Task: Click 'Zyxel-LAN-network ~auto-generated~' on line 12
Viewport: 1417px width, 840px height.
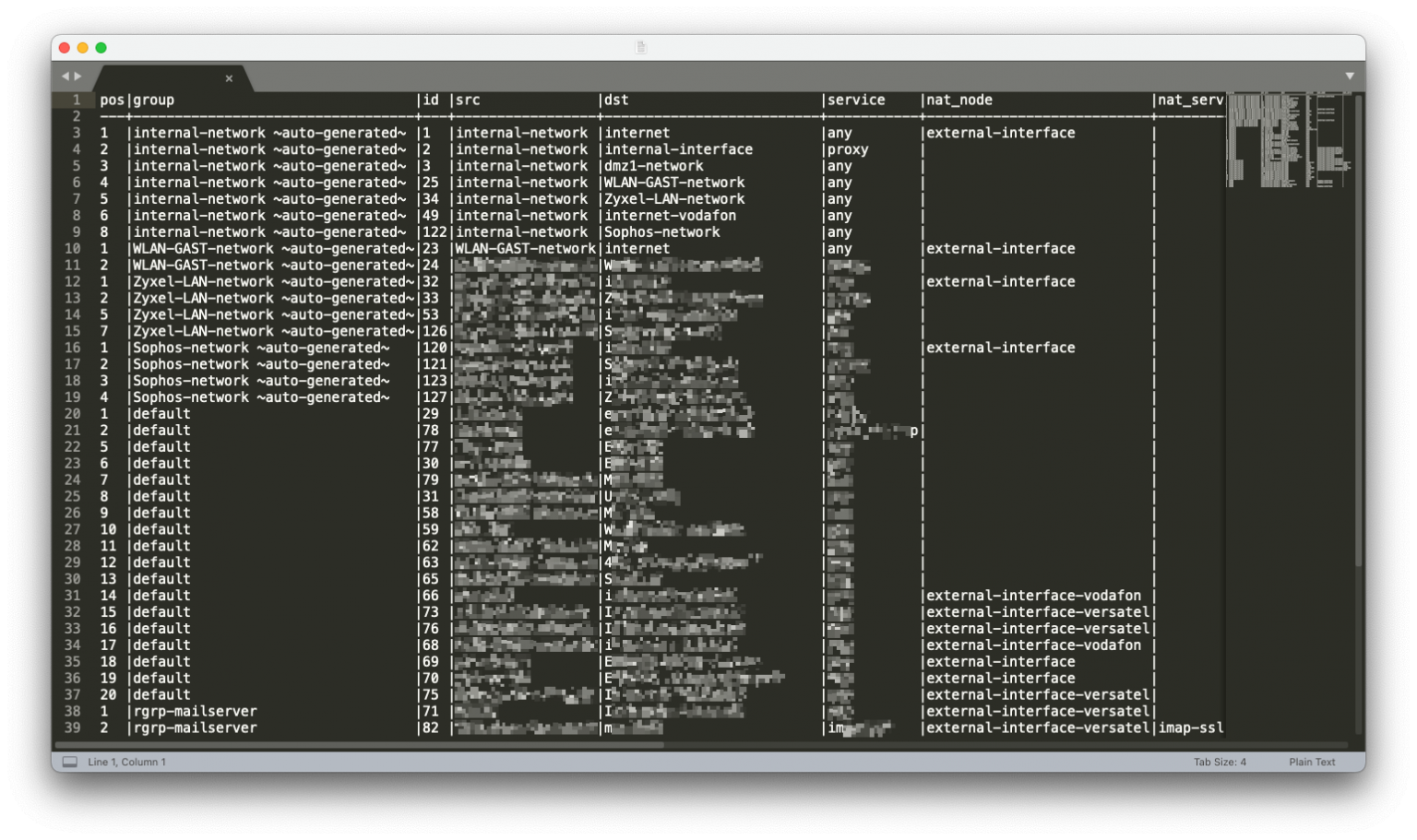Action: coord(274,282)
